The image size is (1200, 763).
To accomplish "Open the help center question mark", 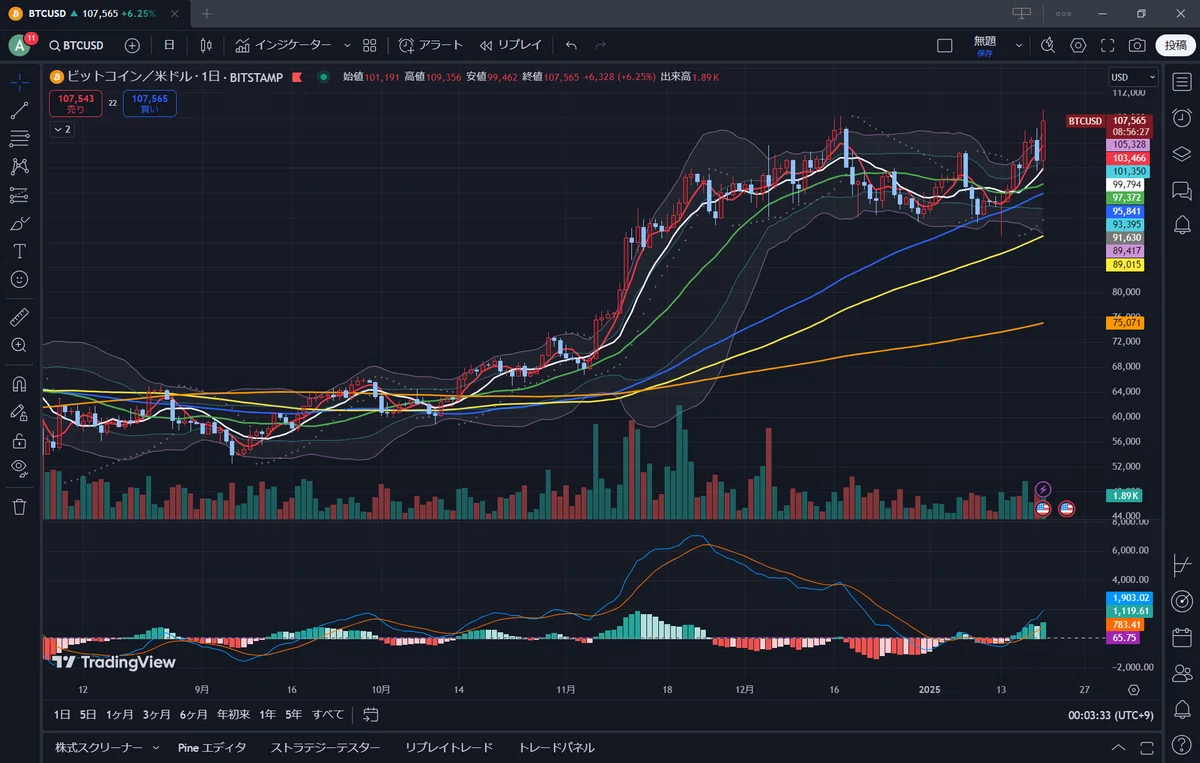I will pyautogui.click(x=1182, y=745).
